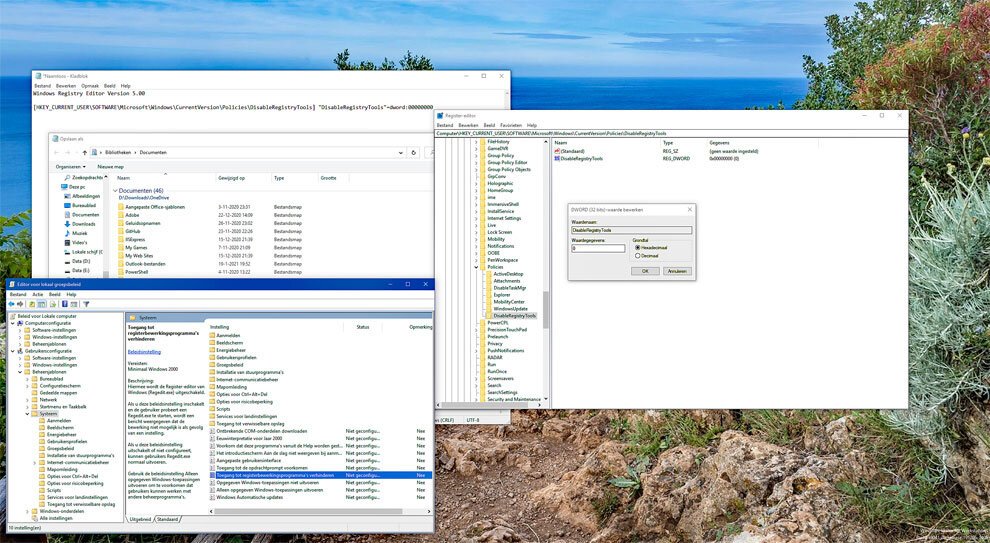The height and width of the screenshot is (543, 990).
Task: Select the Hexadecimaal radio button
Action: tap(638, 248)
